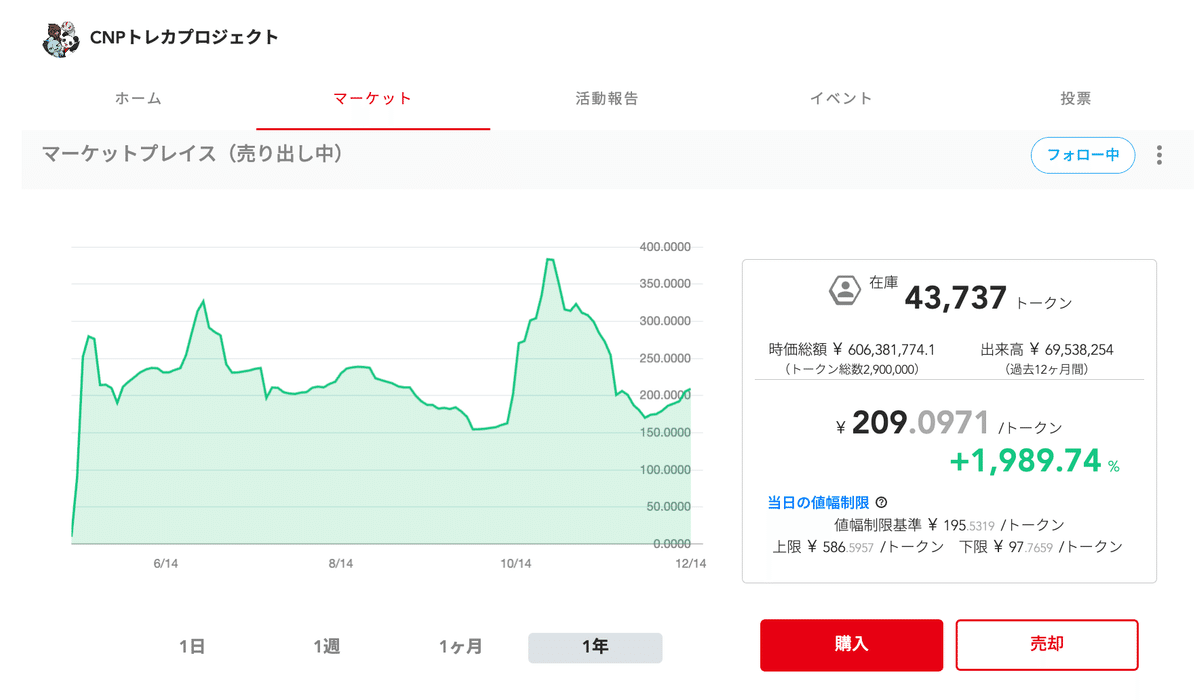
Task: Show the 1週 chart range
Action: tap(326, 647)
